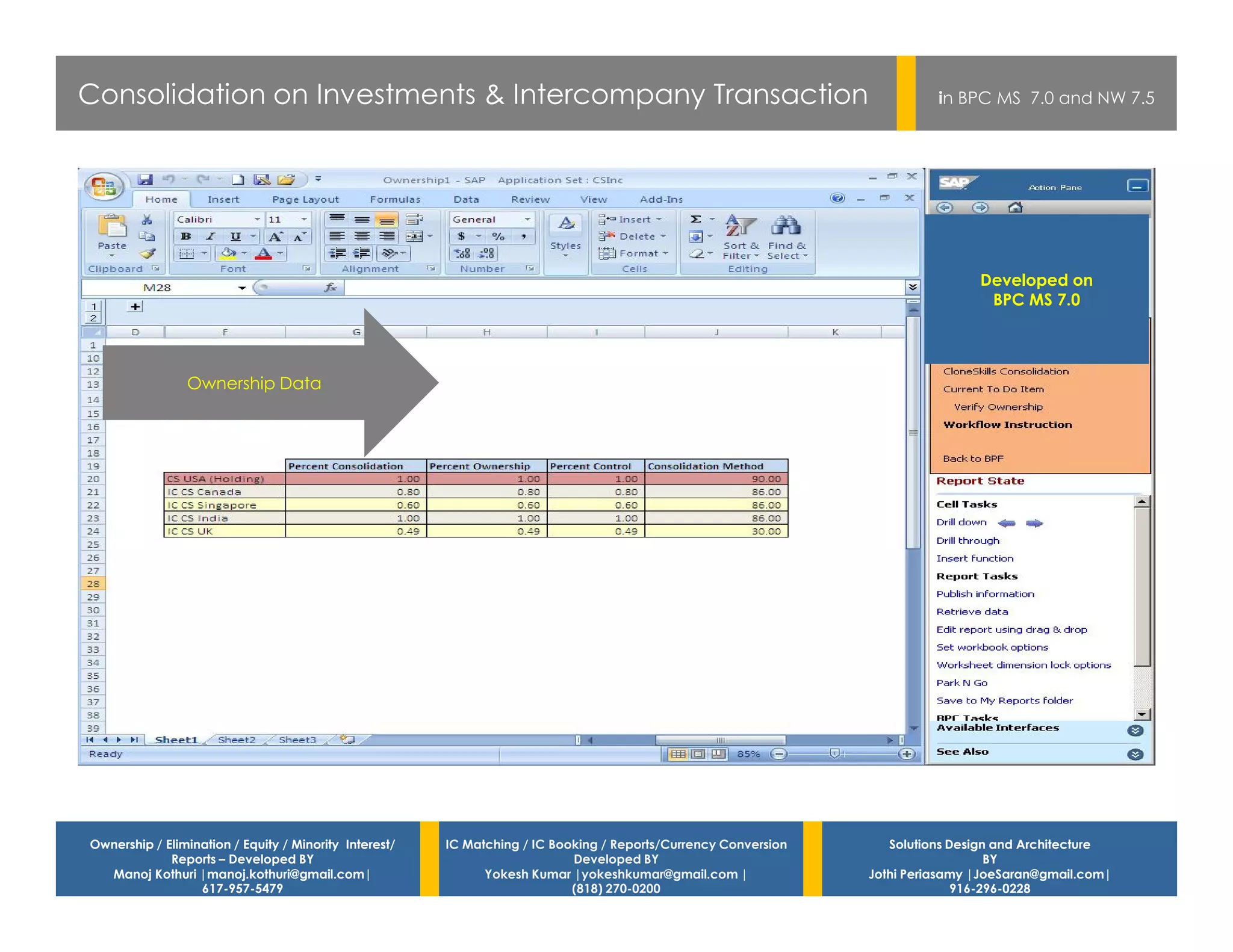
Task: Navigate forward in Action Pane
Action: coord(980,208)
